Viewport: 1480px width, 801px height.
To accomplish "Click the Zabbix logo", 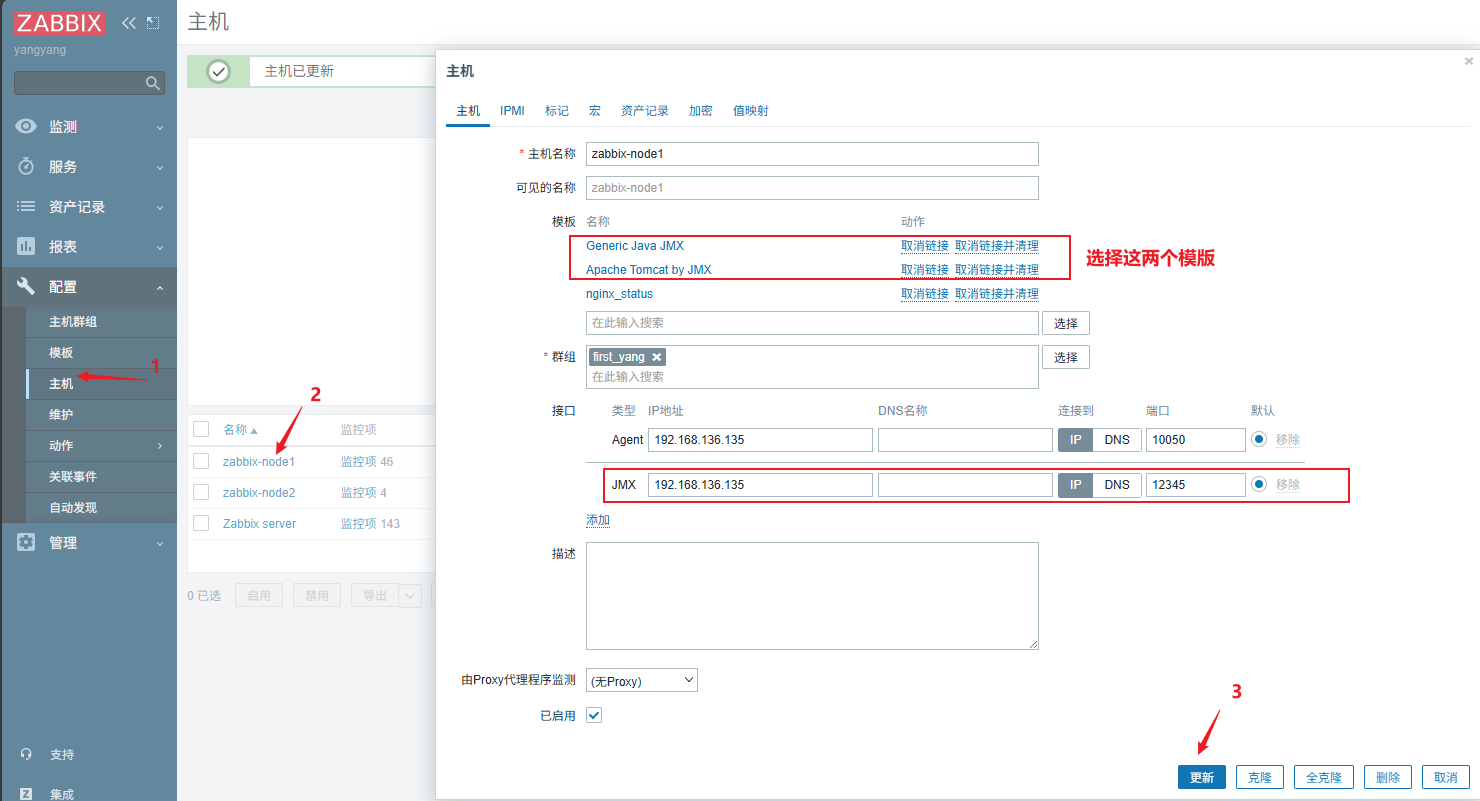I will (60, 22).
